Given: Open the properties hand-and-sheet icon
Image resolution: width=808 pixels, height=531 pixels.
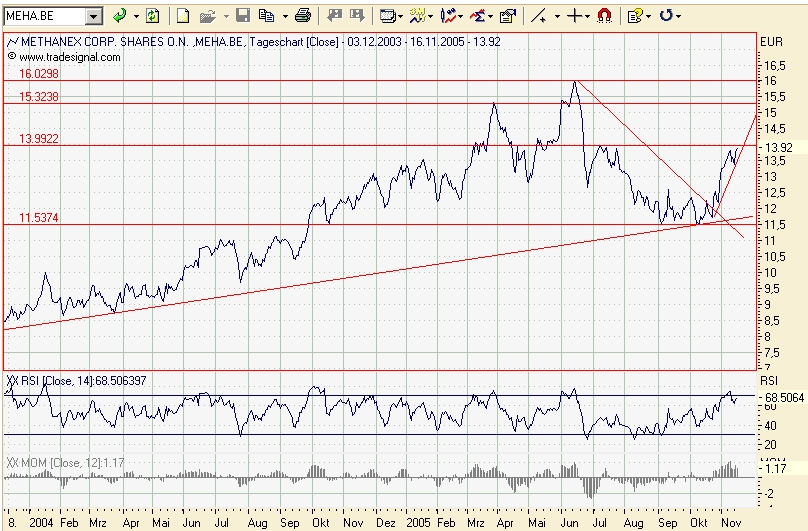Looking at the screenshot, I should [508, 16].
